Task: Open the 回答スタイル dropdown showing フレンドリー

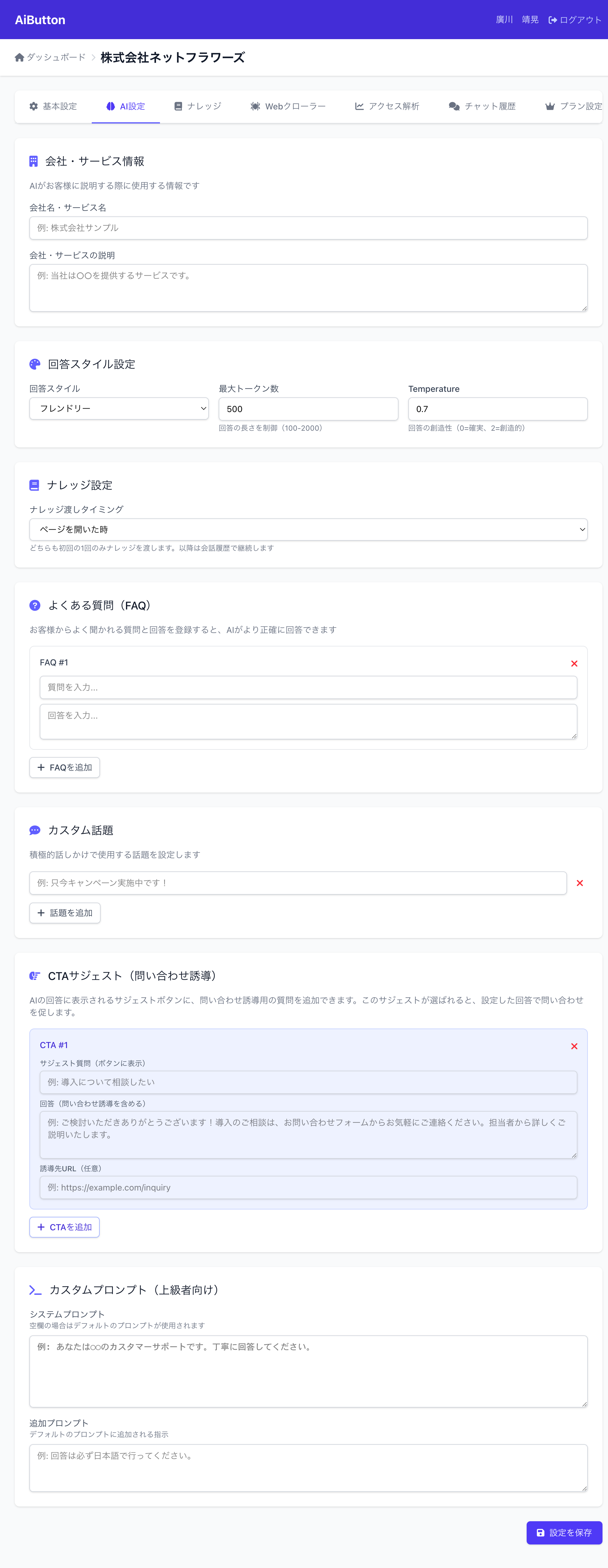Action: click(x=119, y=408)
